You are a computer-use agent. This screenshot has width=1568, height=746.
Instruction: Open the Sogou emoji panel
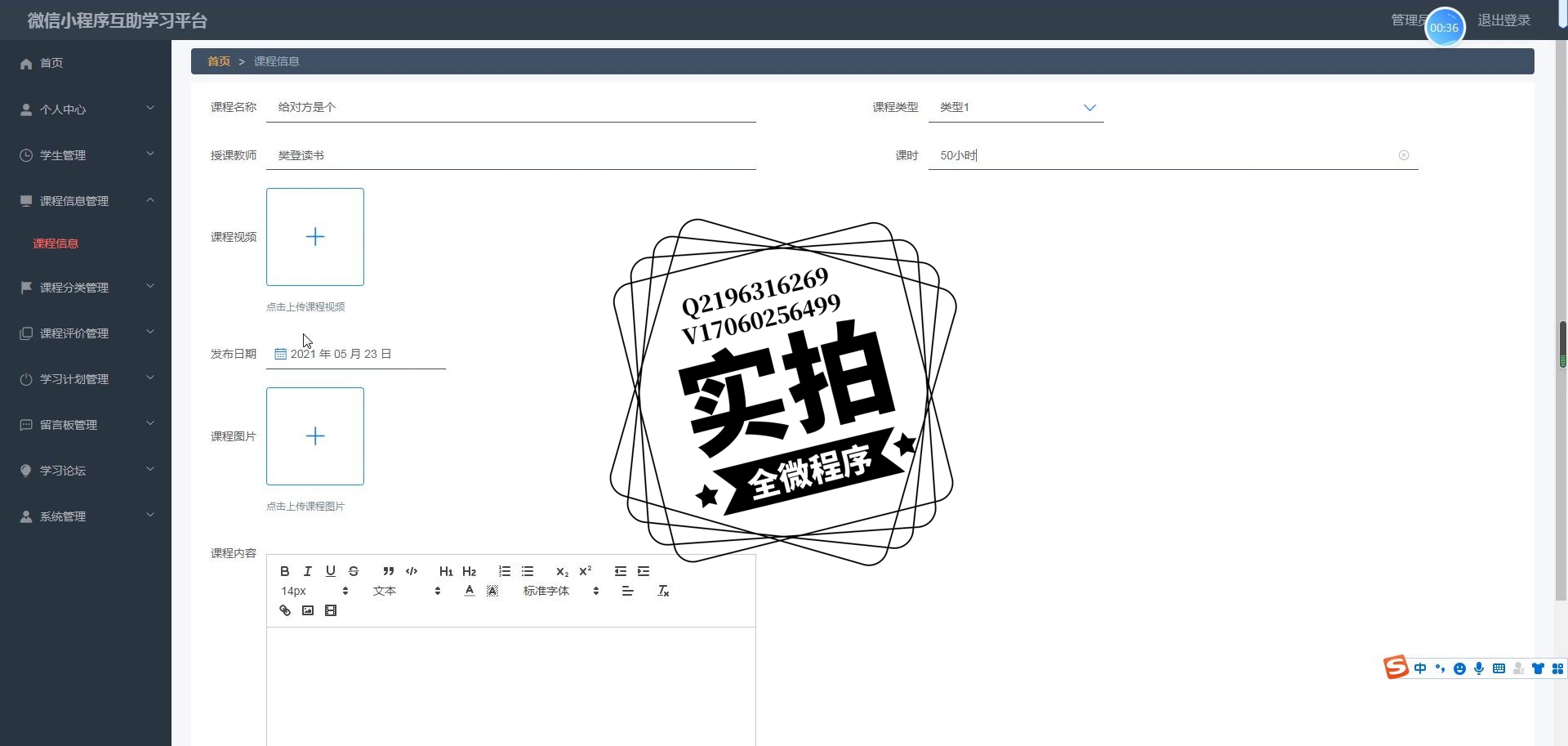click(x=1459, y=668)
